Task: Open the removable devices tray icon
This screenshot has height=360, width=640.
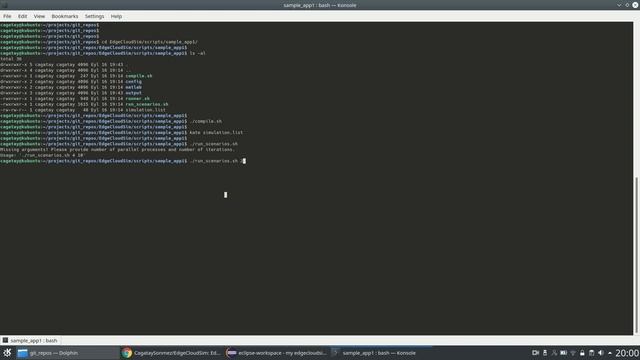Action: coord(545,353)
